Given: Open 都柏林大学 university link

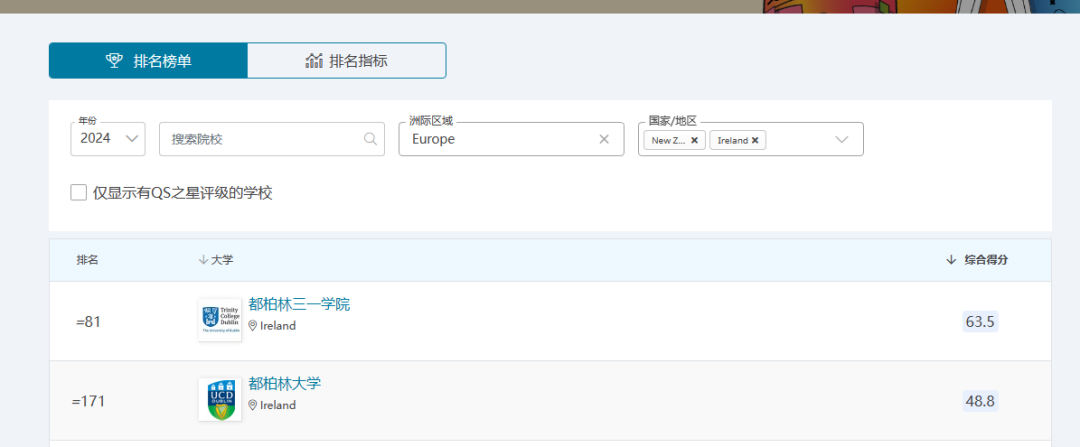Looking at the screenshot, I should (x=284, y=384).
